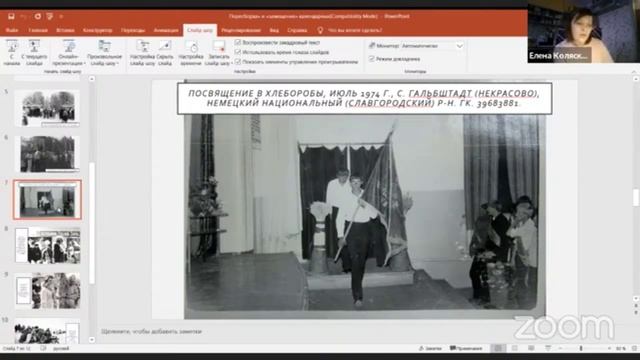The height and width of the screenshot is (360, 640).
Task: Switch to Home (Главная) ribbon tab
Action: click(x=38, y=30)
